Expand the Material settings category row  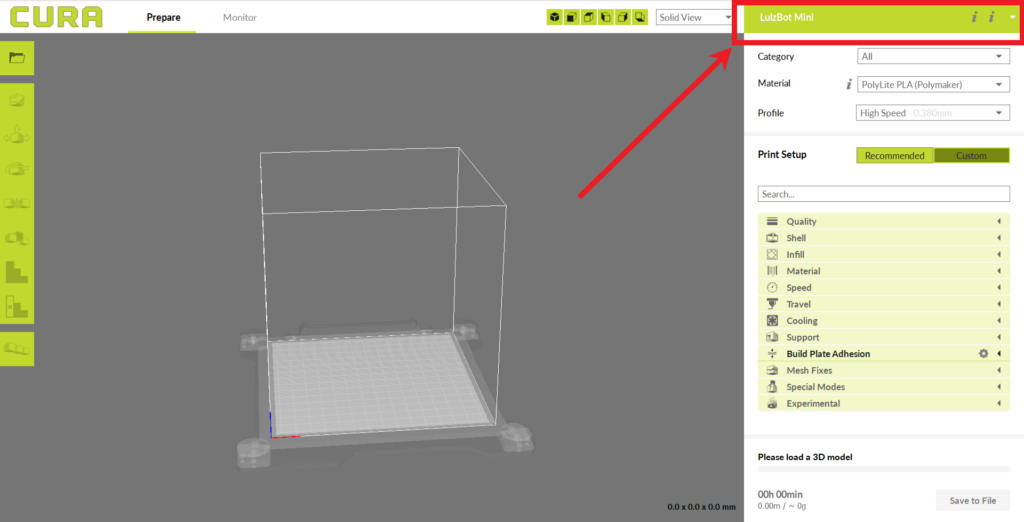[884, 271]
